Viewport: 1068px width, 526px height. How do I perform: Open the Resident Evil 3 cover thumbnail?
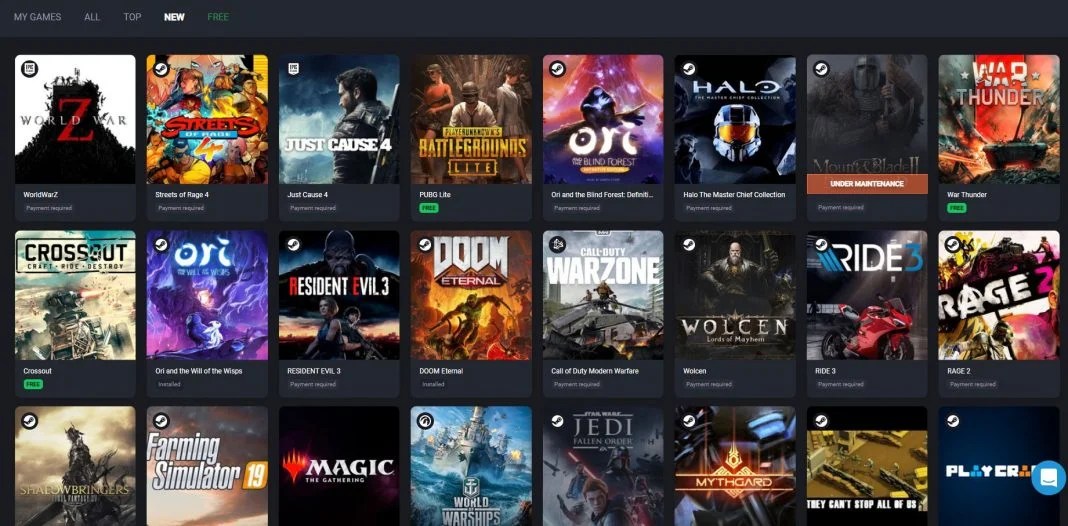[339, 295]
